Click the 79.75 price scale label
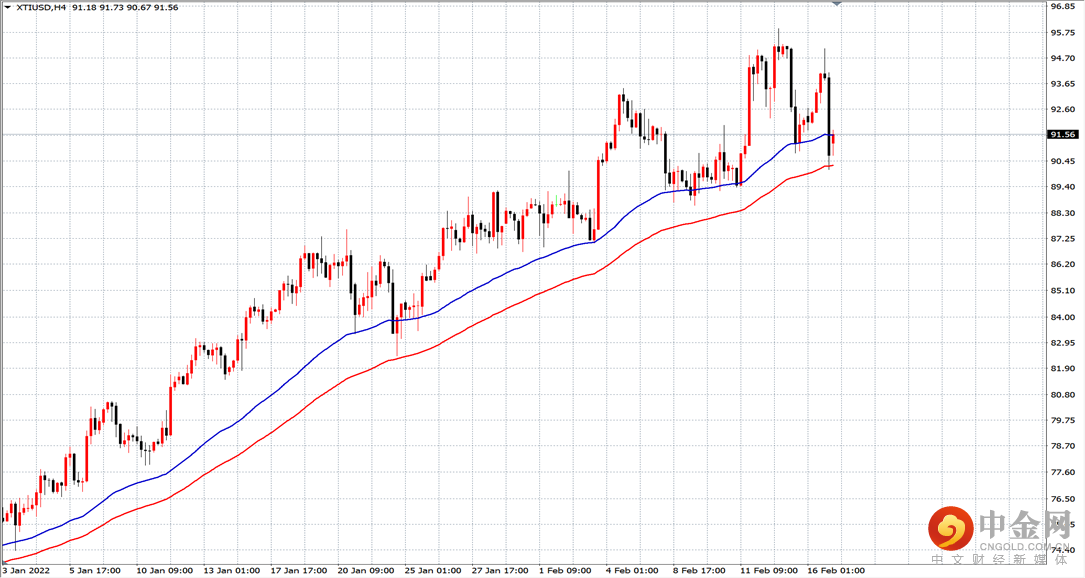This screenshot has width=1085, height=578. point(1062,420)
